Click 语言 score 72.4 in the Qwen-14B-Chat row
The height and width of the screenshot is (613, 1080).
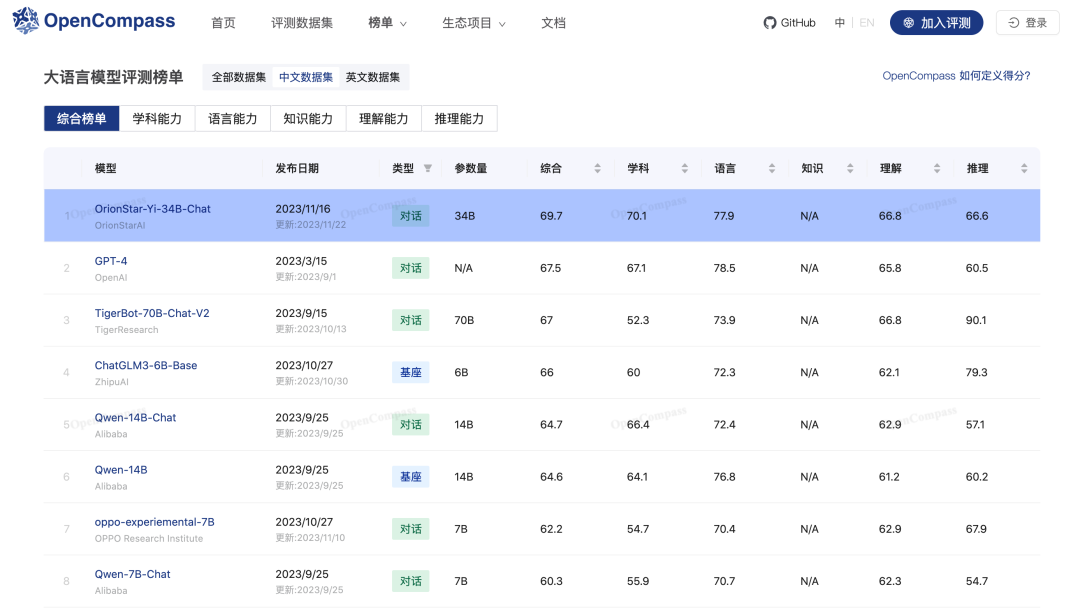725,424
